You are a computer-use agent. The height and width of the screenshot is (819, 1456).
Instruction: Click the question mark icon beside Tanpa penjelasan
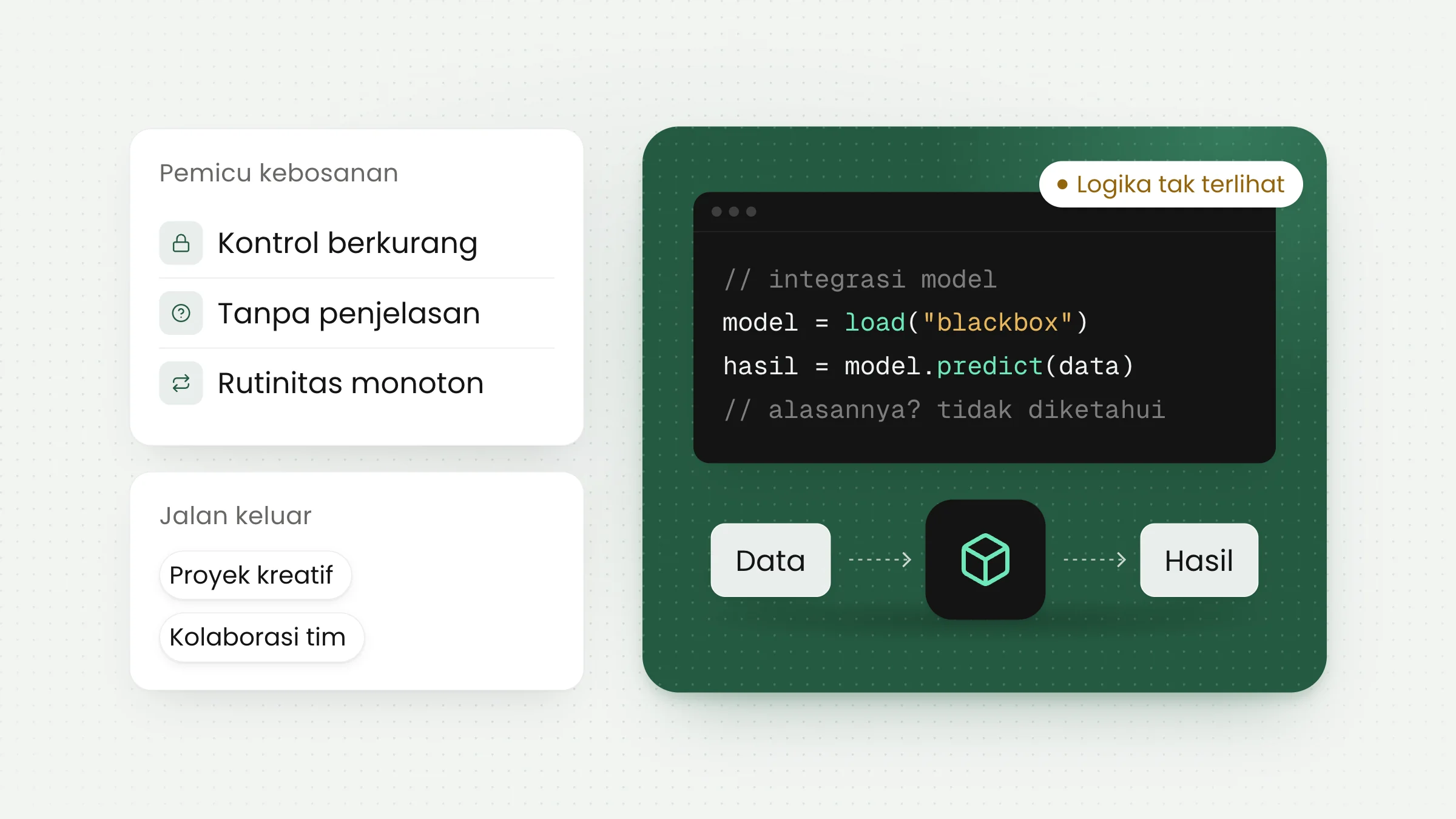click(x=181, y=314)
